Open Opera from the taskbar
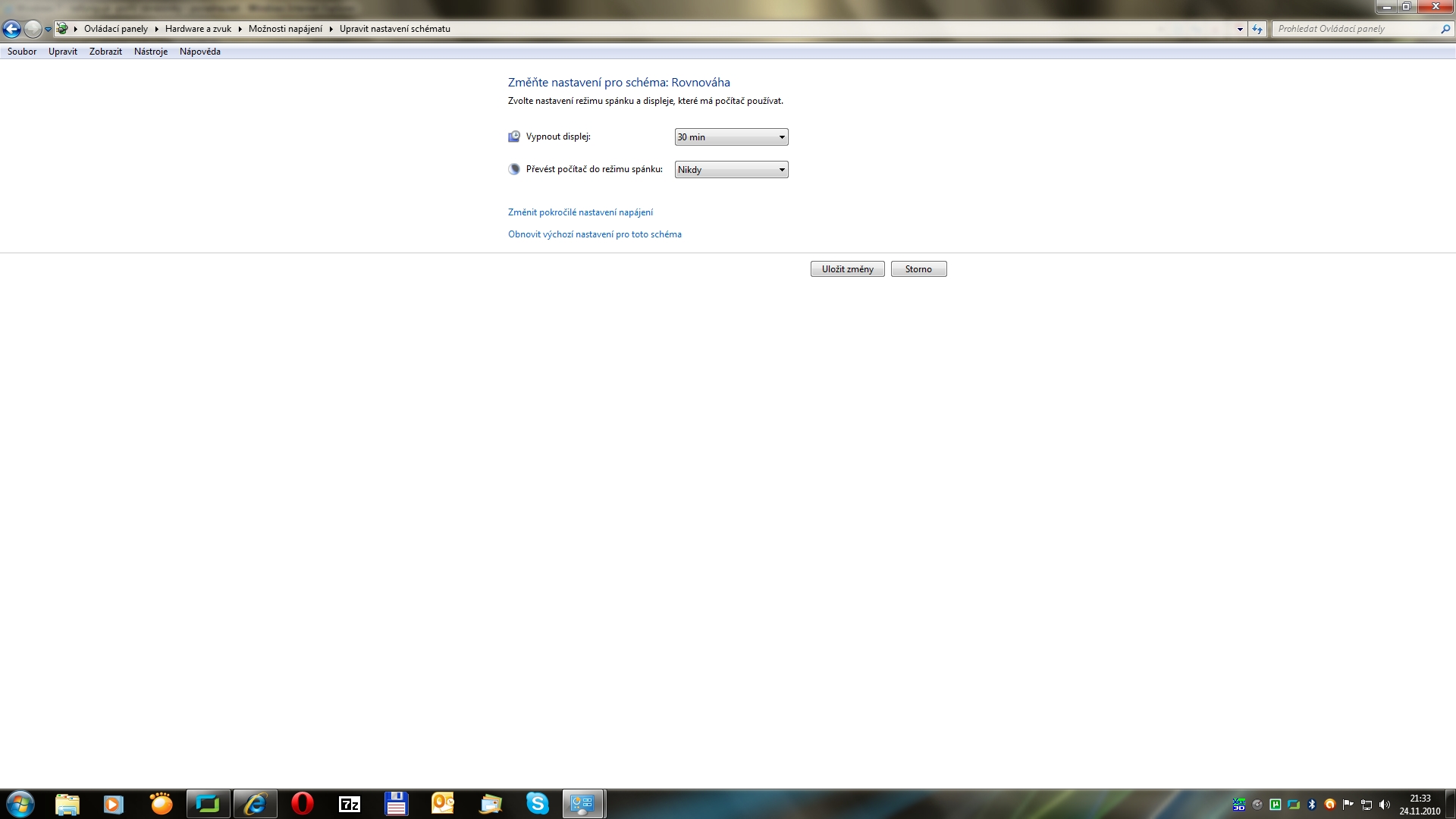The image size is (1456, 819). point(302,804)
